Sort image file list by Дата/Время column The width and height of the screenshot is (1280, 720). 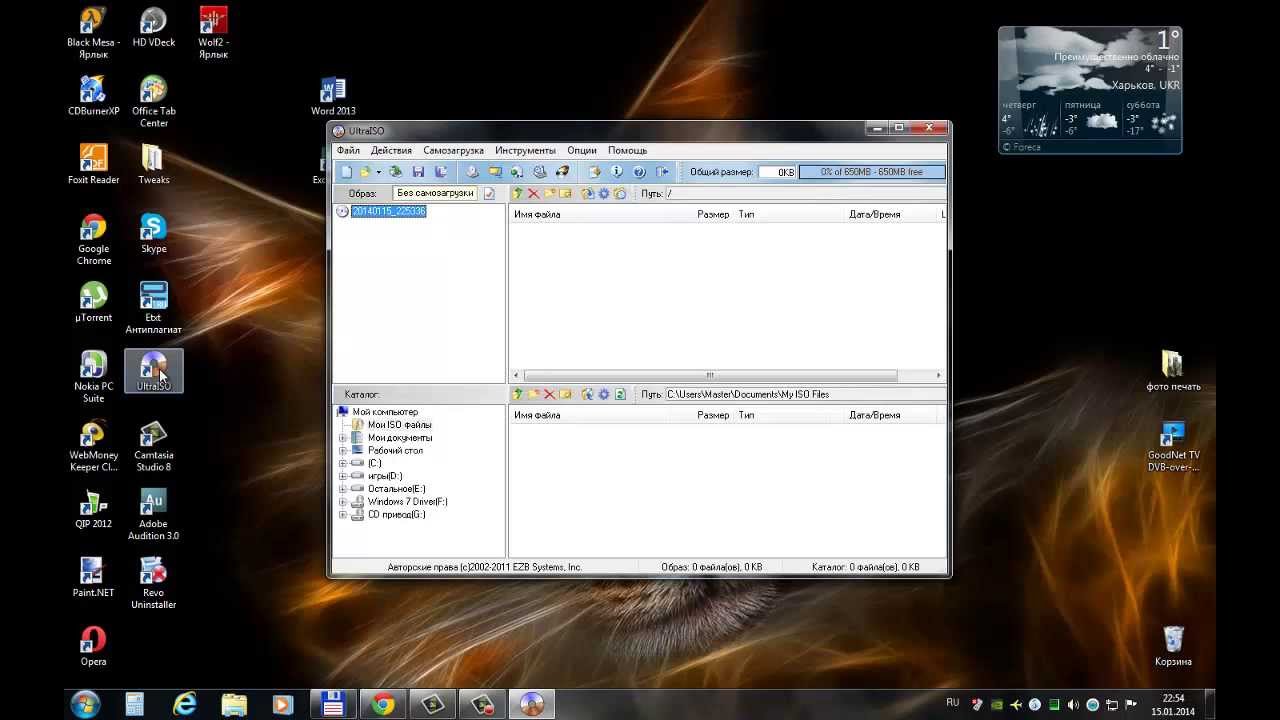[875, 214]
